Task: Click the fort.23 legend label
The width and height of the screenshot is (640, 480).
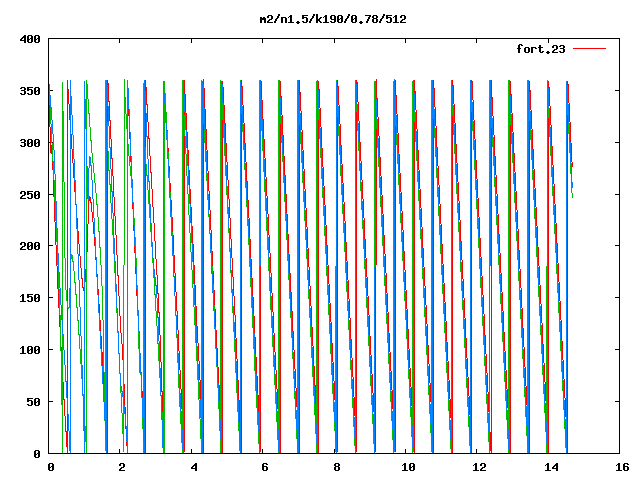Action: coord(541,49)
